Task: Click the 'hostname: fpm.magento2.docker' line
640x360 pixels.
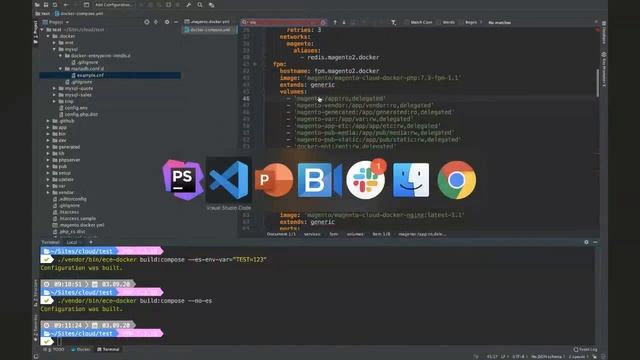Action: pyautogui.click(x=329, y=71)
